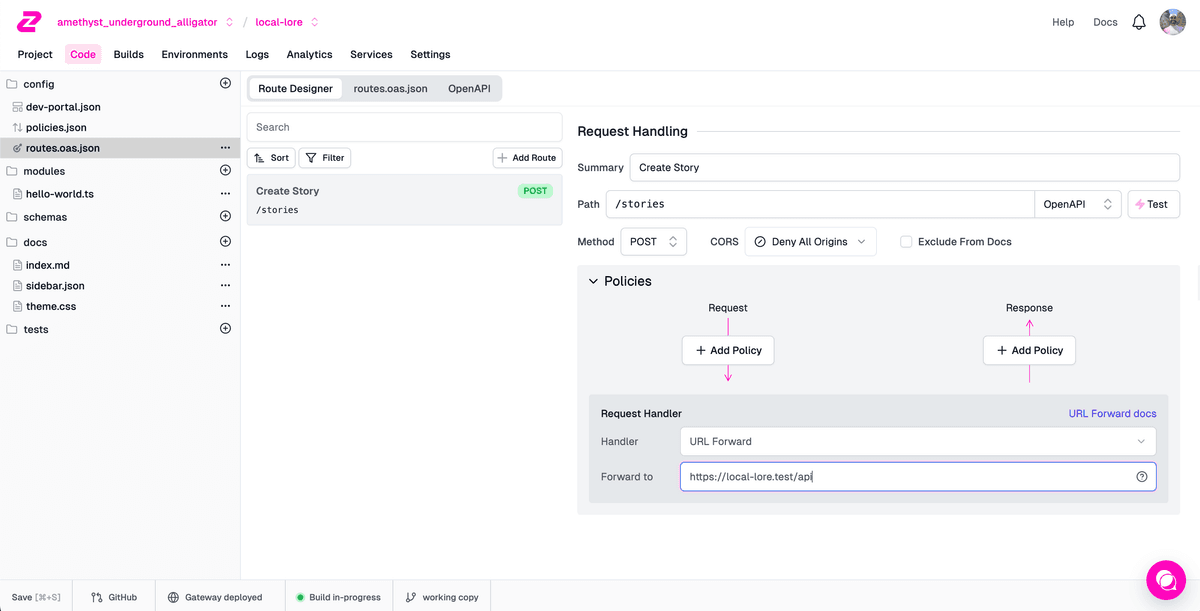
Task: Open user profile avatar
Action: [x=1172, y=22]
